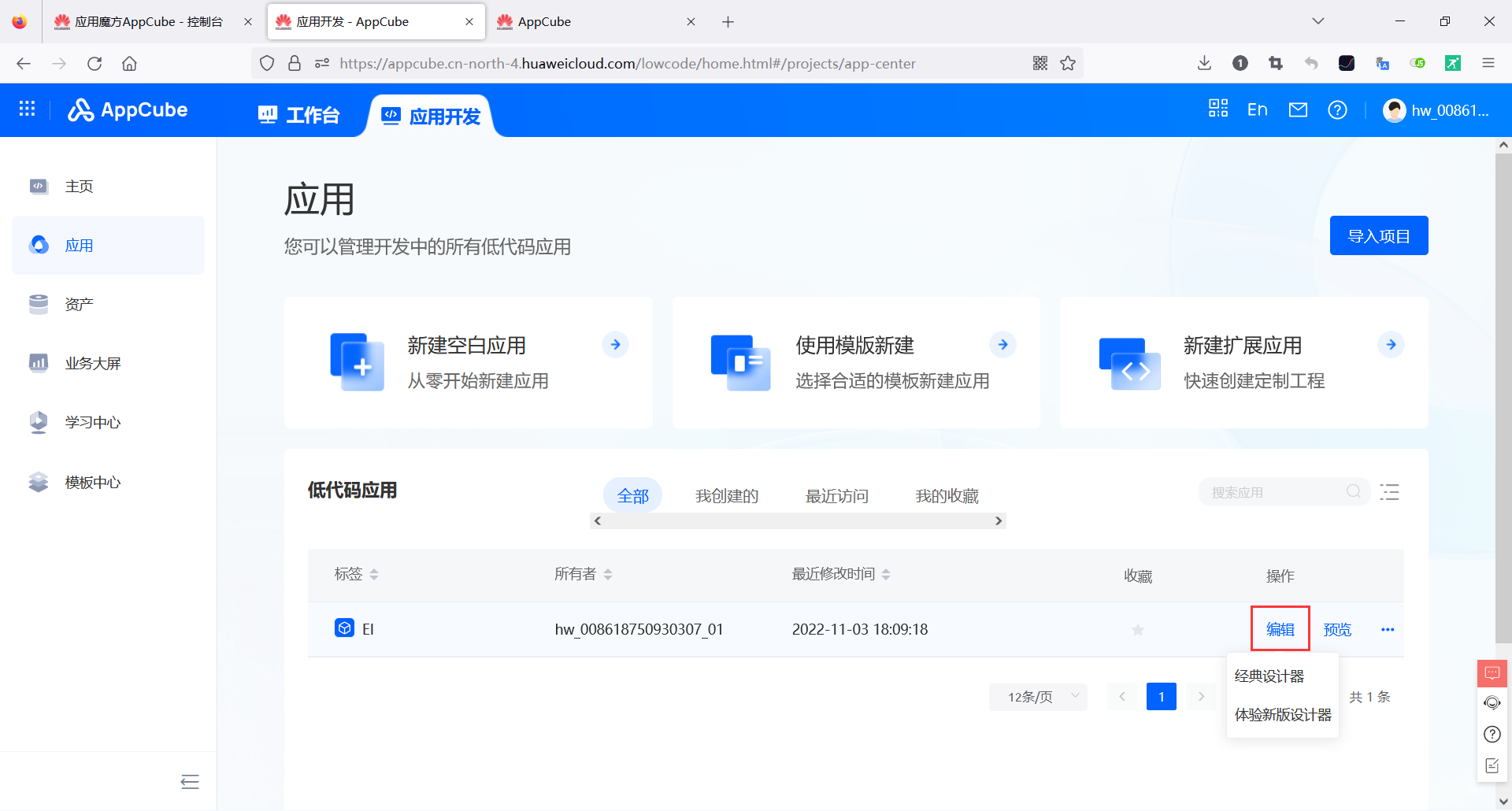Click the 导入项目 button
The width and height of the screenshot is (1512, 811).
coord(1378,235)
